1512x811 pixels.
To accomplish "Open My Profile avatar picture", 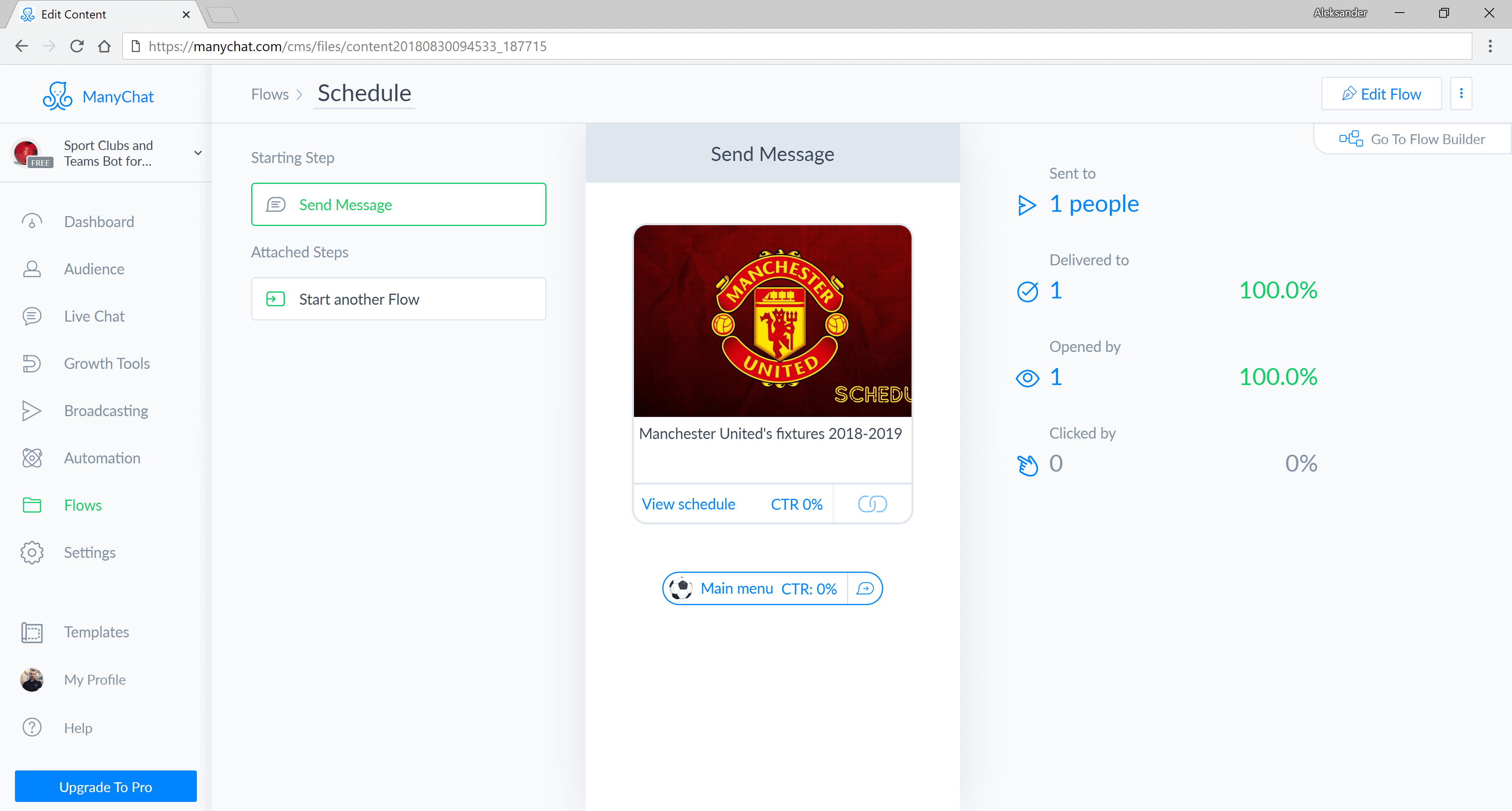I will [x=31, y=680].
